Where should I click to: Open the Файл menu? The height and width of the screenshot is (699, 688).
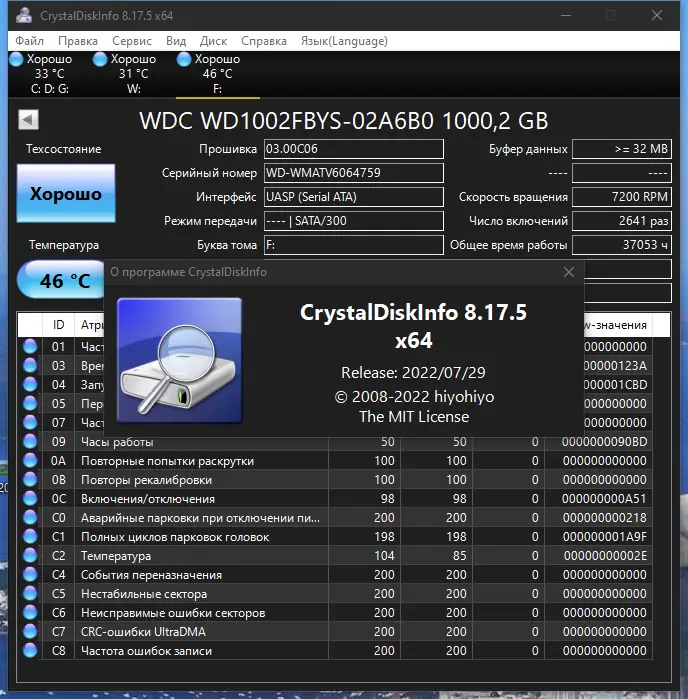[29, 41]
